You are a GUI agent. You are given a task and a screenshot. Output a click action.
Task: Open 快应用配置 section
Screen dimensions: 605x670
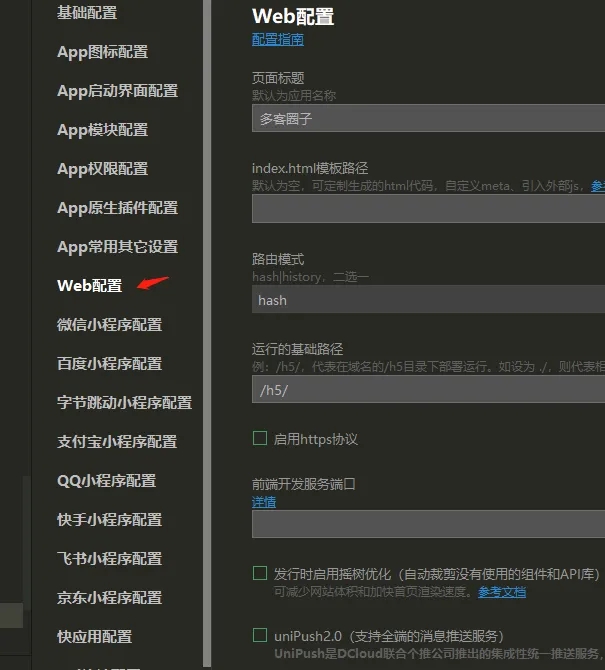click(x=94, y=637)
